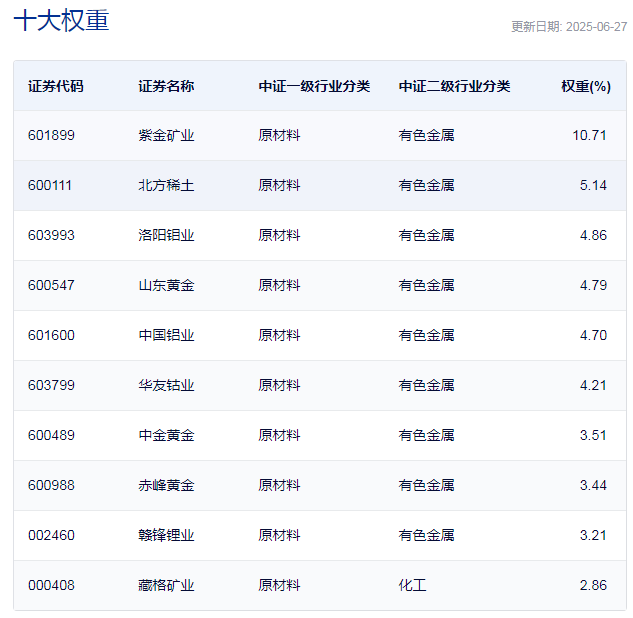633x618 pixels.
Task: Click the 赤峰黄金 name cell
Action: [x=166, y=485]
